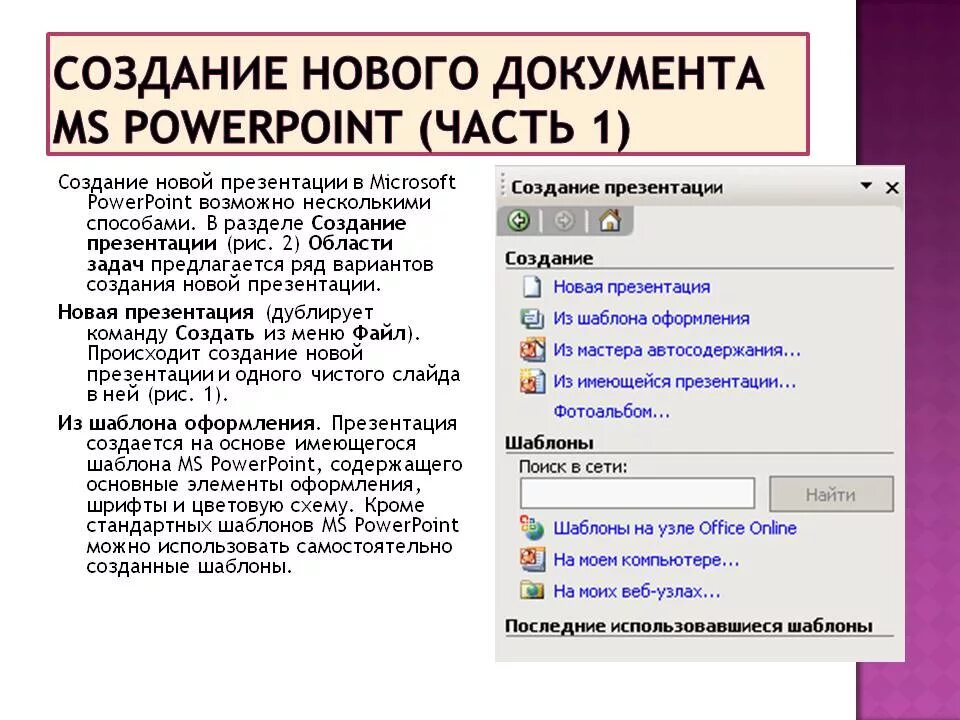
Task: Click the Найти button
Action: 831,494
